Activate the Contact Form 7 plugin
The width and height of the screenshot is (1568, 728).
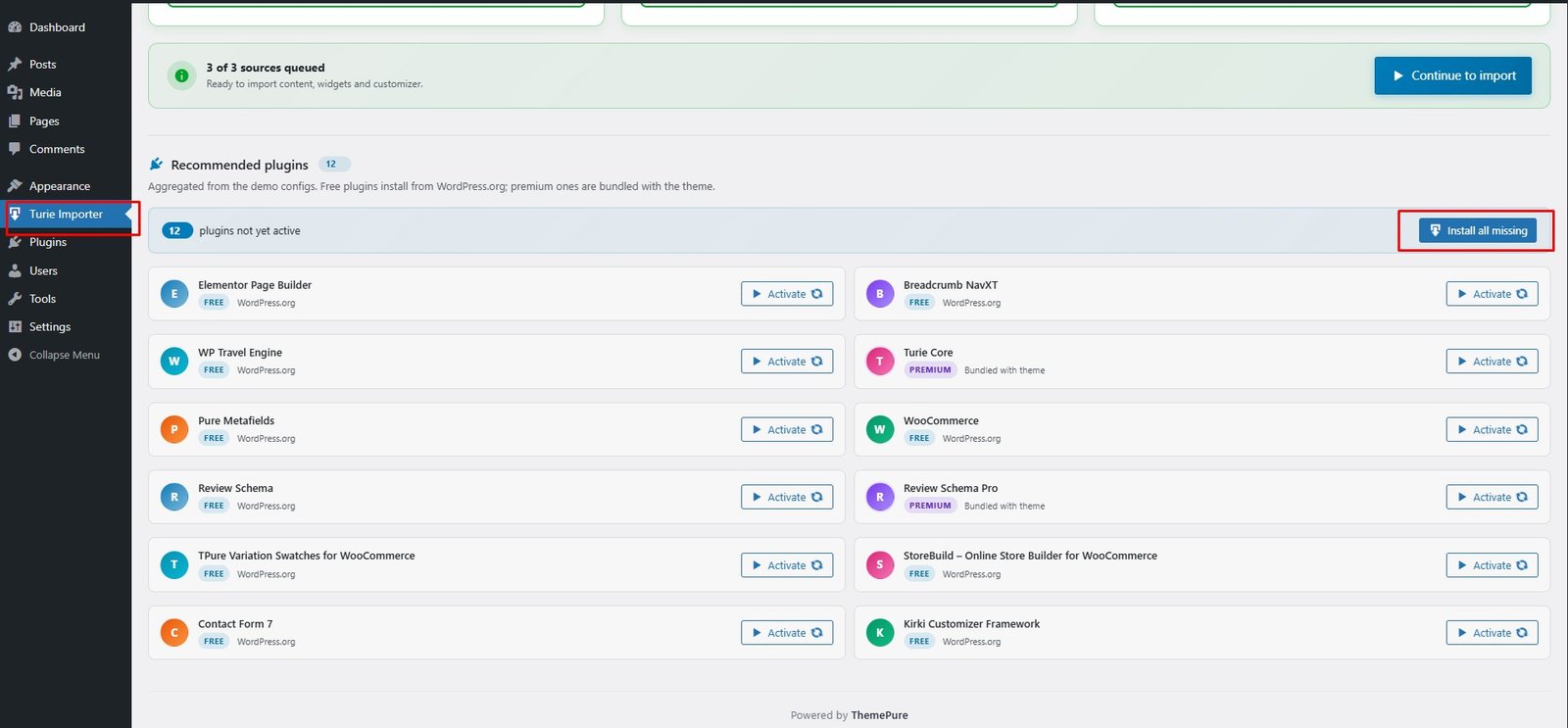click(787, 633)
